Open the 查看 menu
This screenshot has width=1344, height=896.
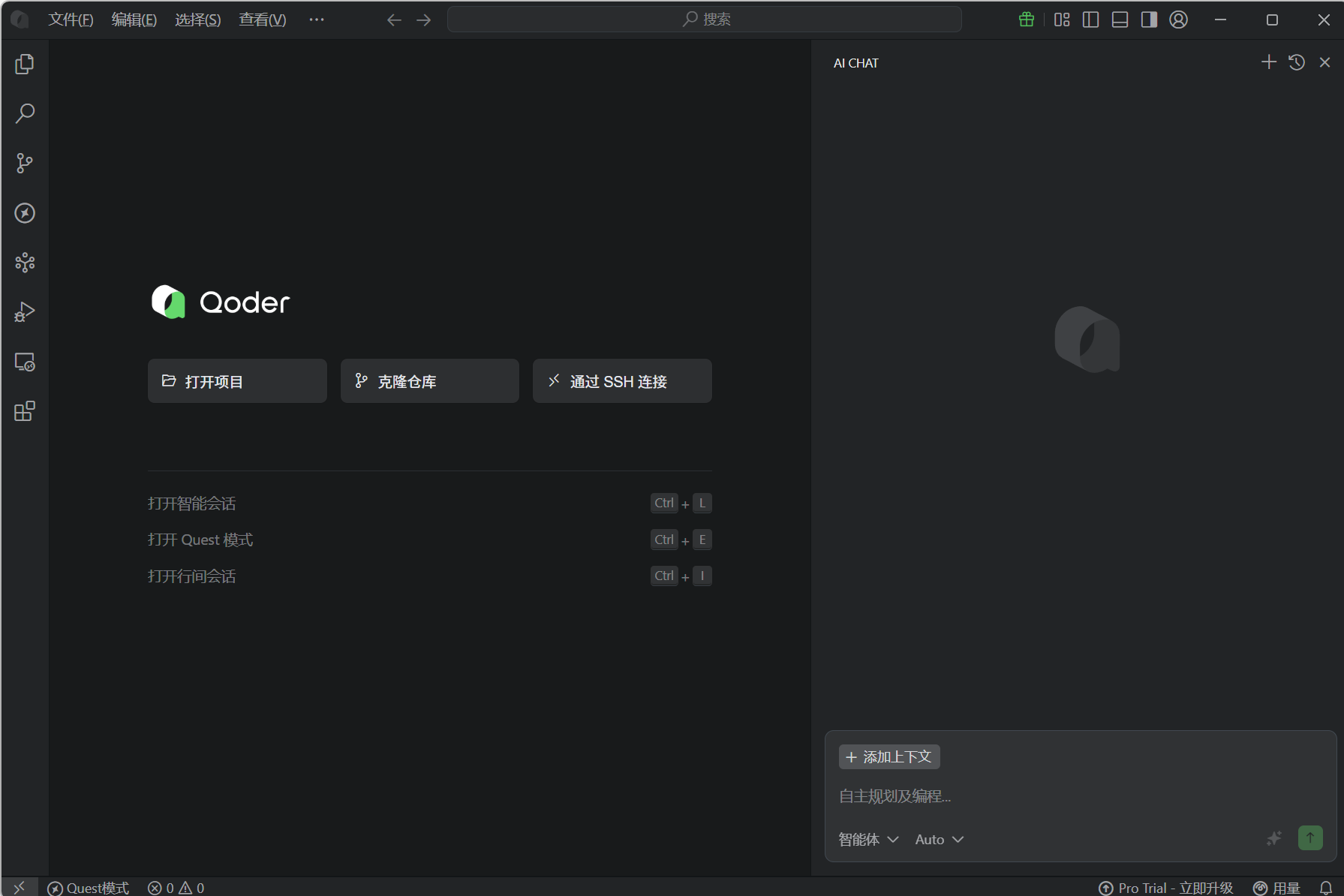(261, 20)
